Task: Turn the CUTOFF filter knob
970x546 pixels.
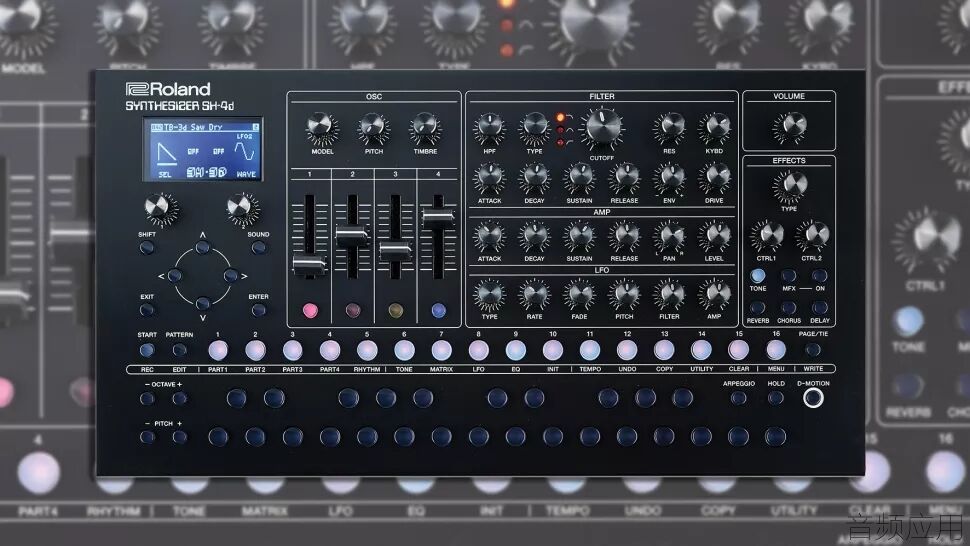Action: click(603, 127)
